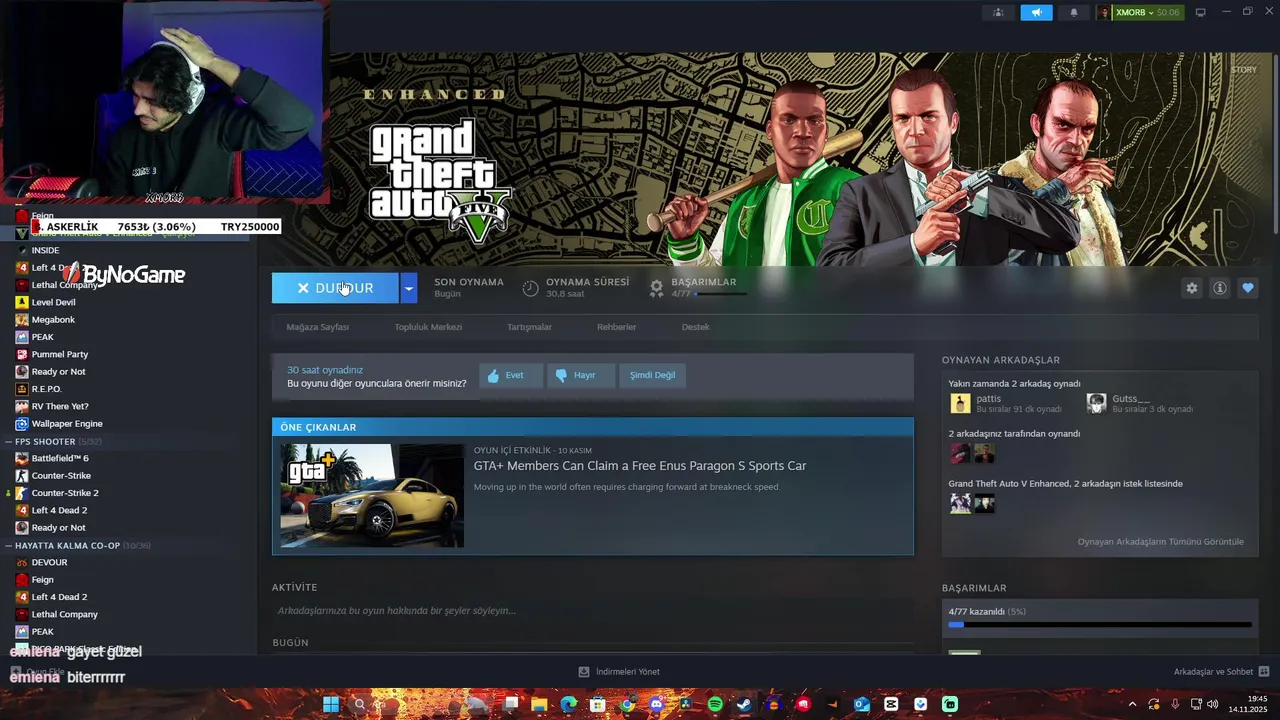This screenshot has width=1280, height=720.
Task: Switch to Big Picture mode monitor icon
Action: pyautogui.click(x=1201, y=12)
